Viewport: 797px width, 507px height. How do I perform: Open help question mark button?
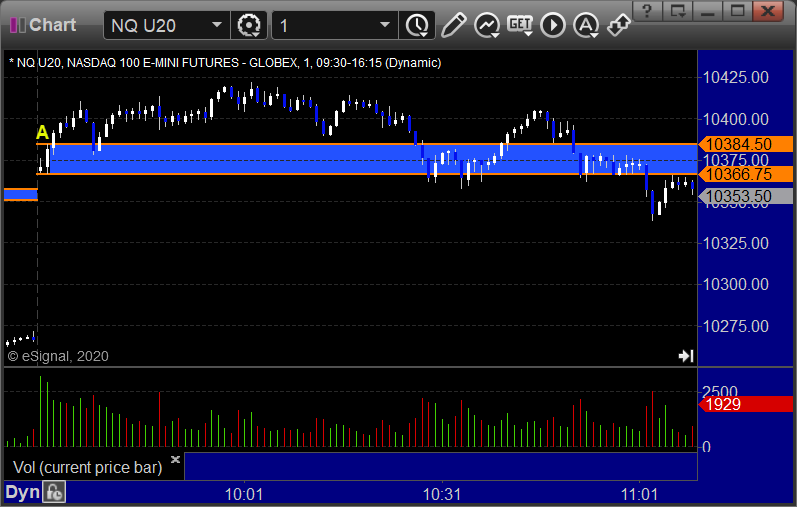[x=648, y=11]
